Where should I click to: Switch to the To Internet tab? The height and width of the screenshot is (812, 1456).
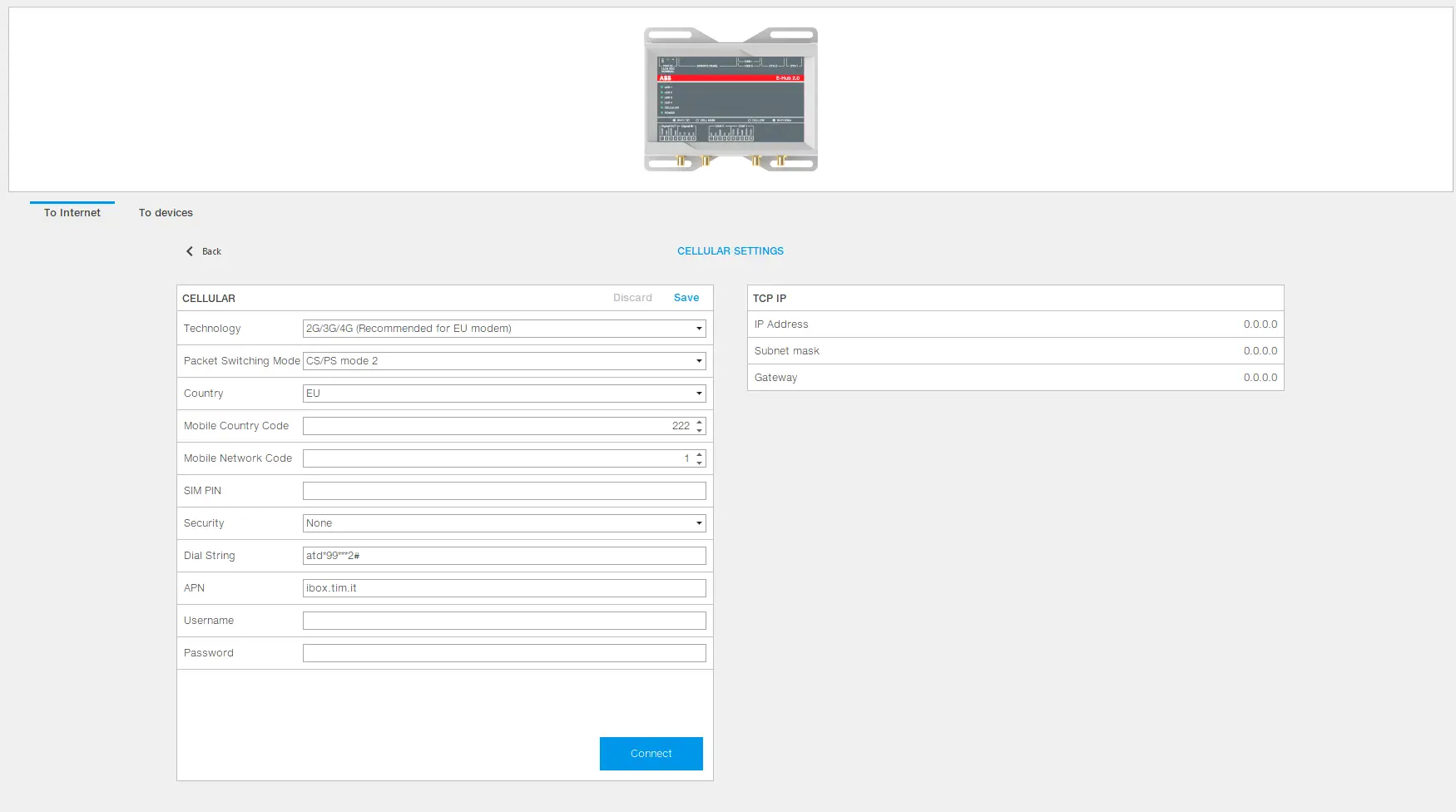(72, 213)
